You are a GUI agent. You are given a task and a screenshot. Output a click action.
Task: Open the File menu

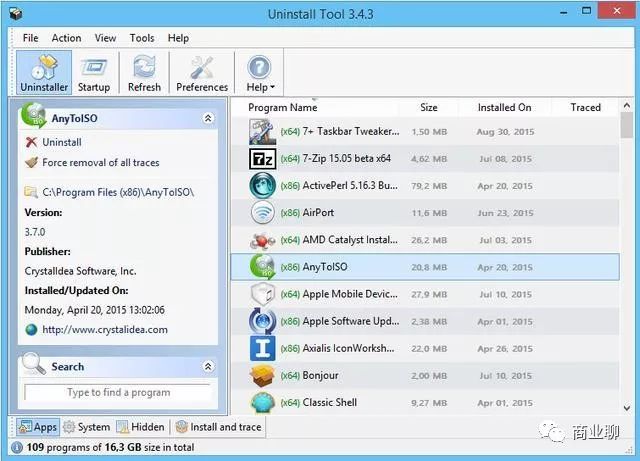tap(31, 38)
